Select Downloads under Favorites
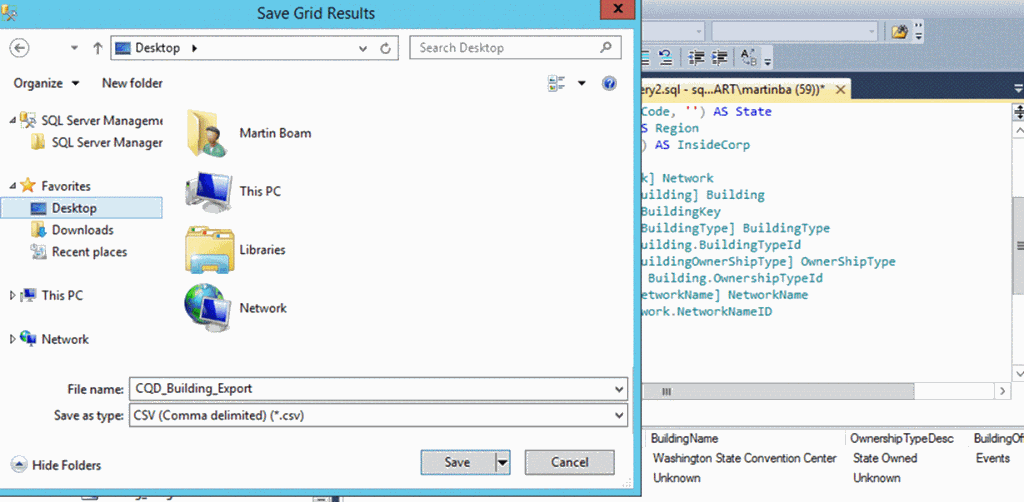The width and height of the screenshot is (1024, 502). [x=82, y=230]
